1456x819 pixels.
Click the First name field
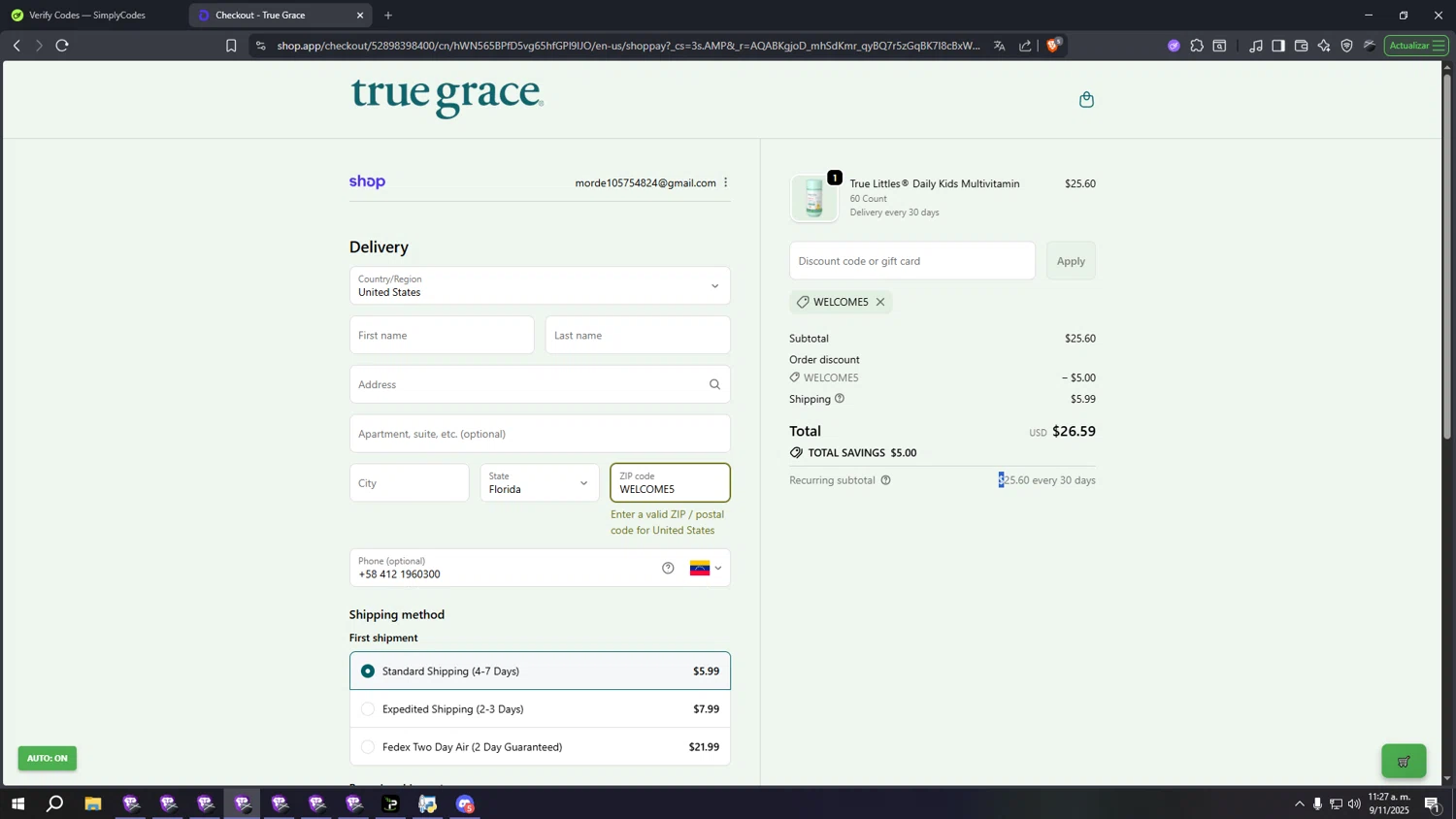pos(442,335)
